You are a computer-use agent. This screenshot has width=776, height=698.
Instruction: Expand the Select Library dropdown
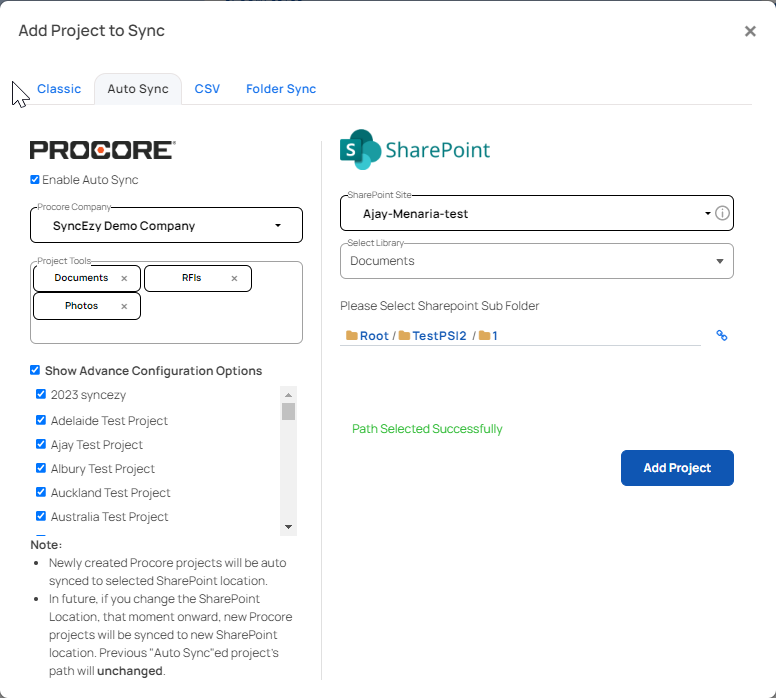[536, 261]
